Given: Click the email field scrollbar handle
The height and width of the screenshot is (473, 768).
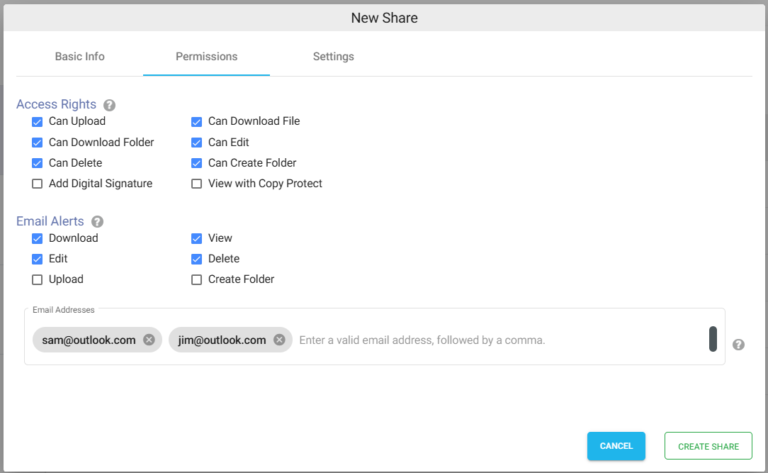Looking at the screenshot, I should pyautogui.click(x=713, y=339).
